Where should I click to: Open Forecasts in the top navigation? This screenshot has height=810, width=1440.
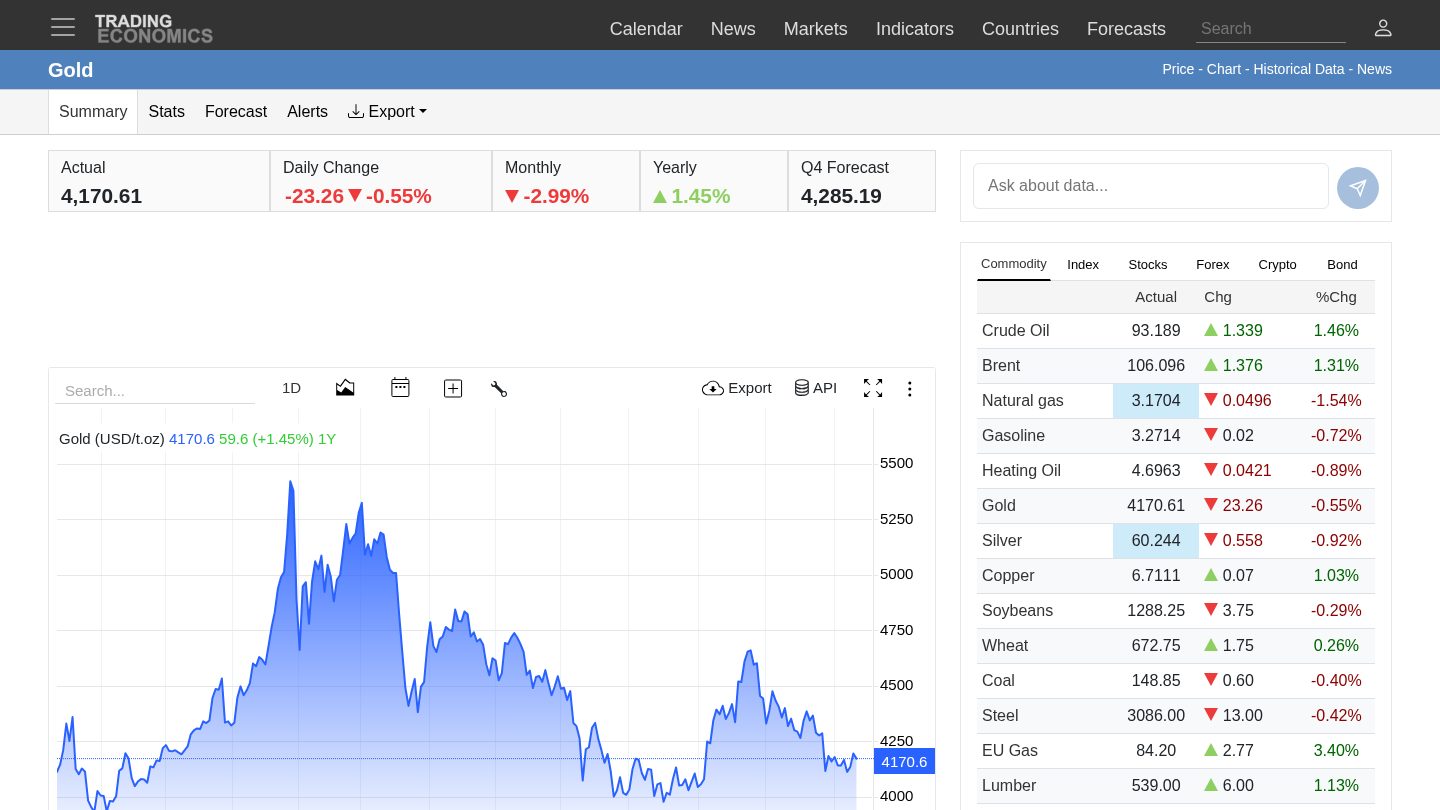click(x=1126, y=29)
